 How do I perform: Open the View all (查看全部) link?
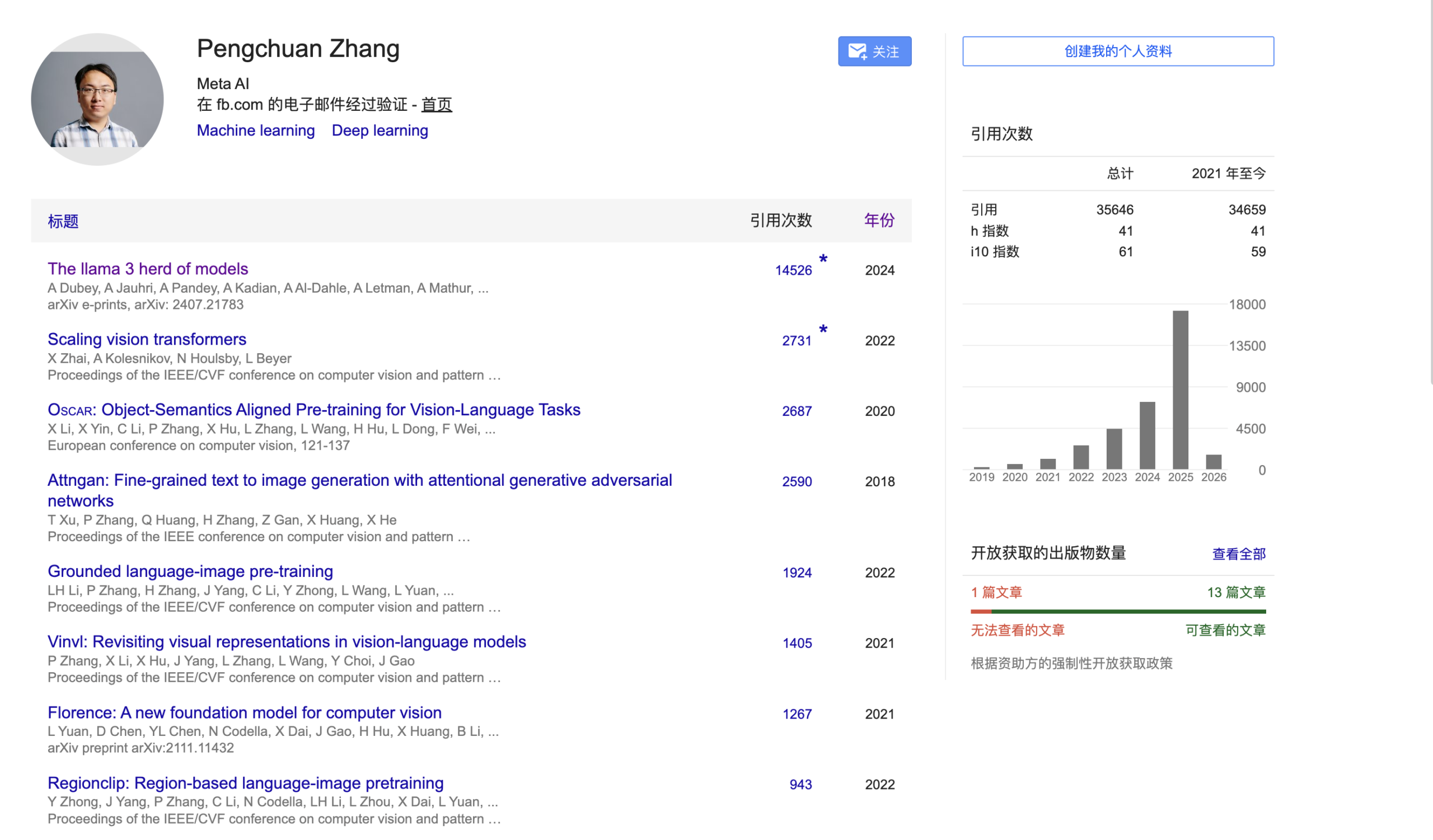coord(1239,553)
